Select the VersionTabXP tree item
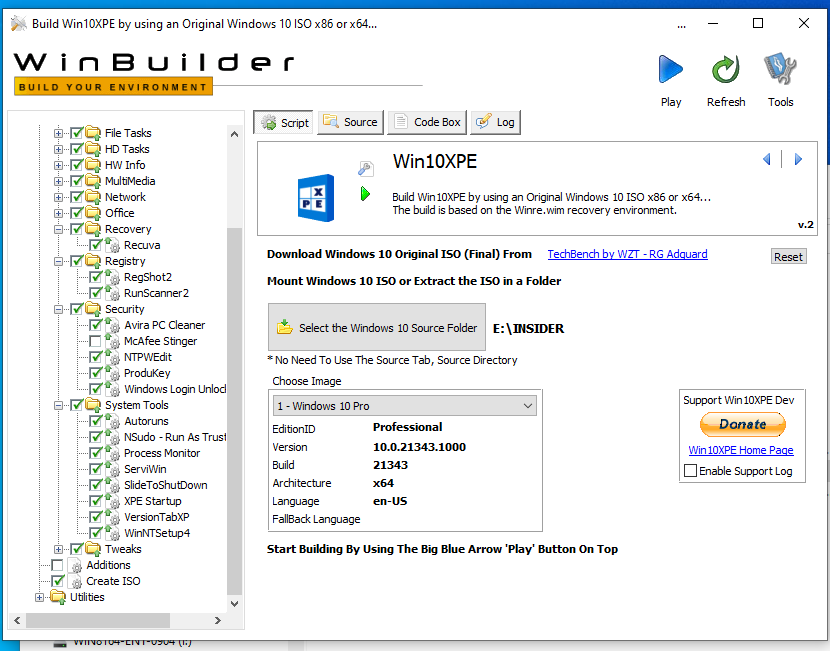The height and width of the screenshot is (651, 830). coord(156,517)
